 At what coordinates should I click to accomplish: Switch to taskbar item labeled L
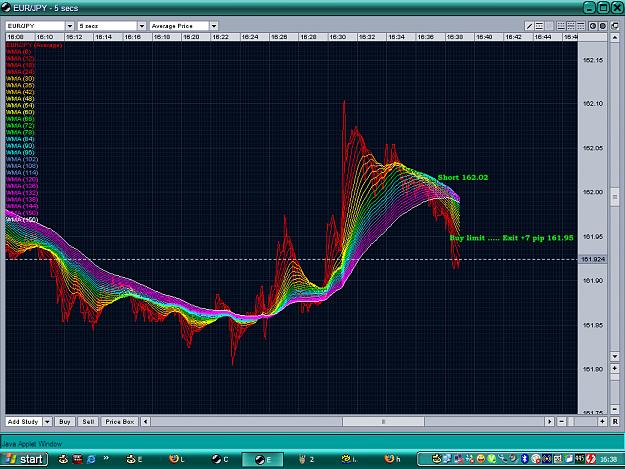coord(177,459)
